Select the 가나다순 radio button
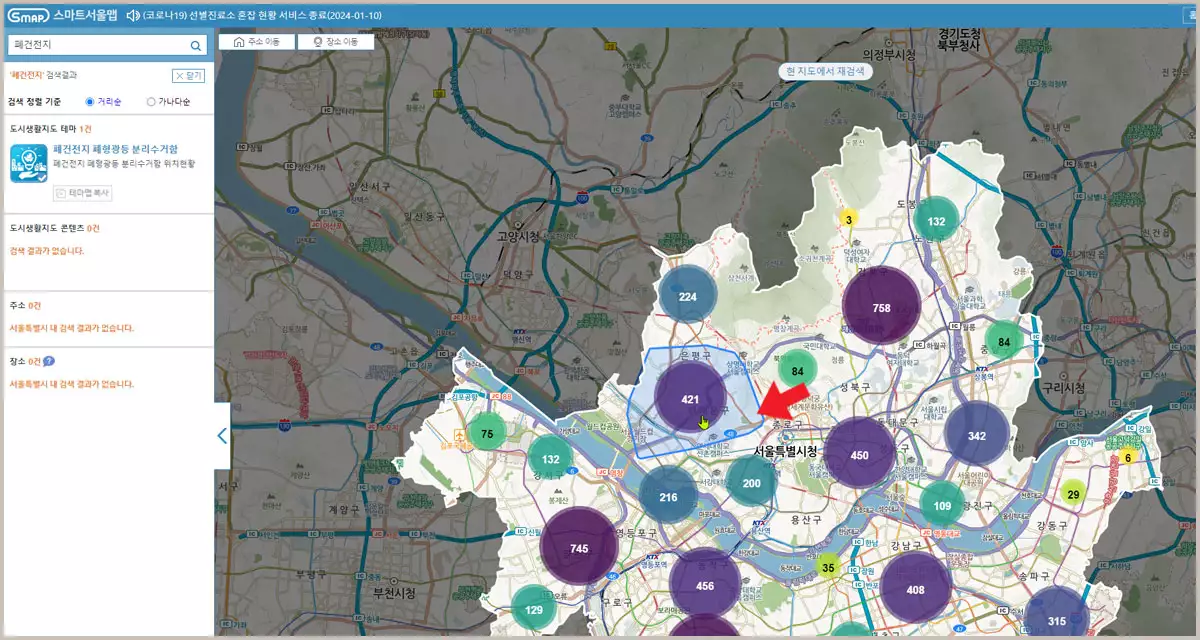 pos(151,102)
